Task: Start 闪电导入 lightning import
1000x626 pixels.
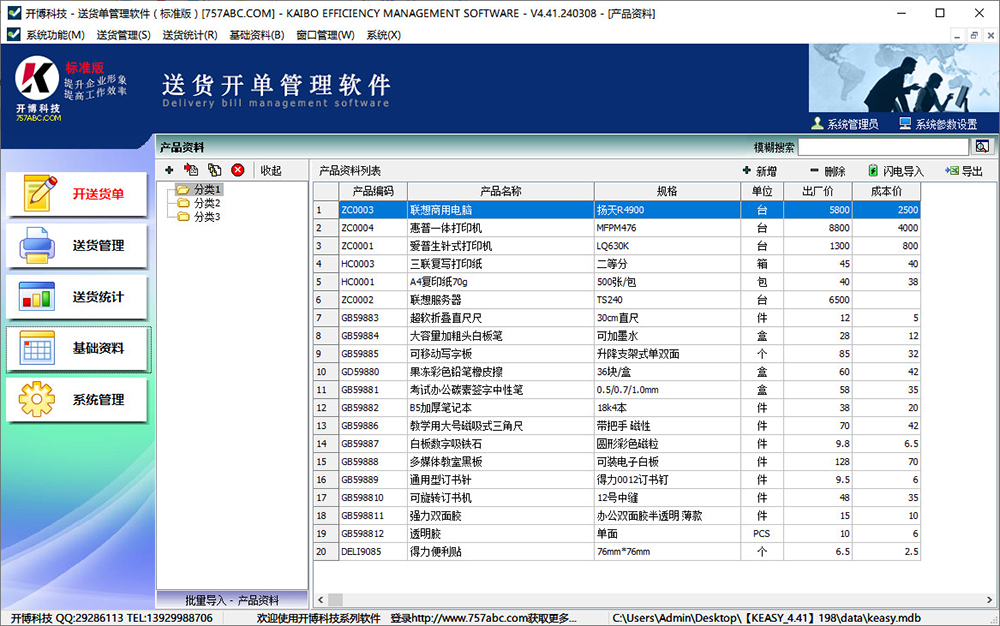Action: click(x=896, y=171)
